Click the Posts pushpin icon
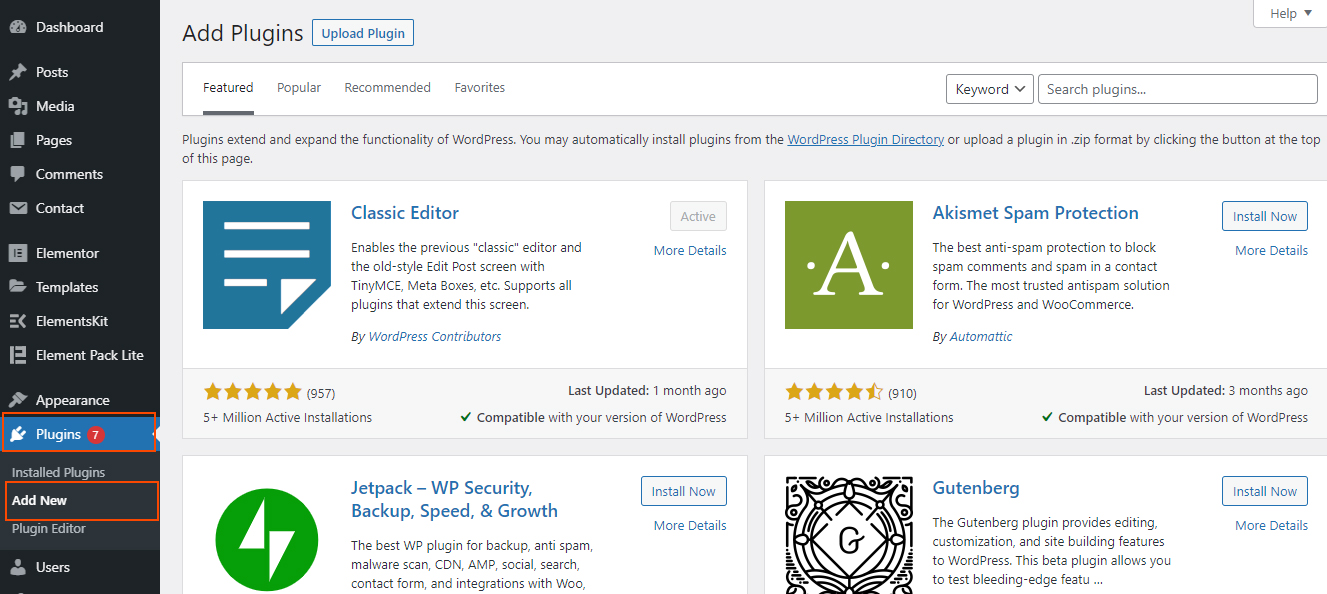The width and height of the screenshot is (1327, 594). [18, 72]
